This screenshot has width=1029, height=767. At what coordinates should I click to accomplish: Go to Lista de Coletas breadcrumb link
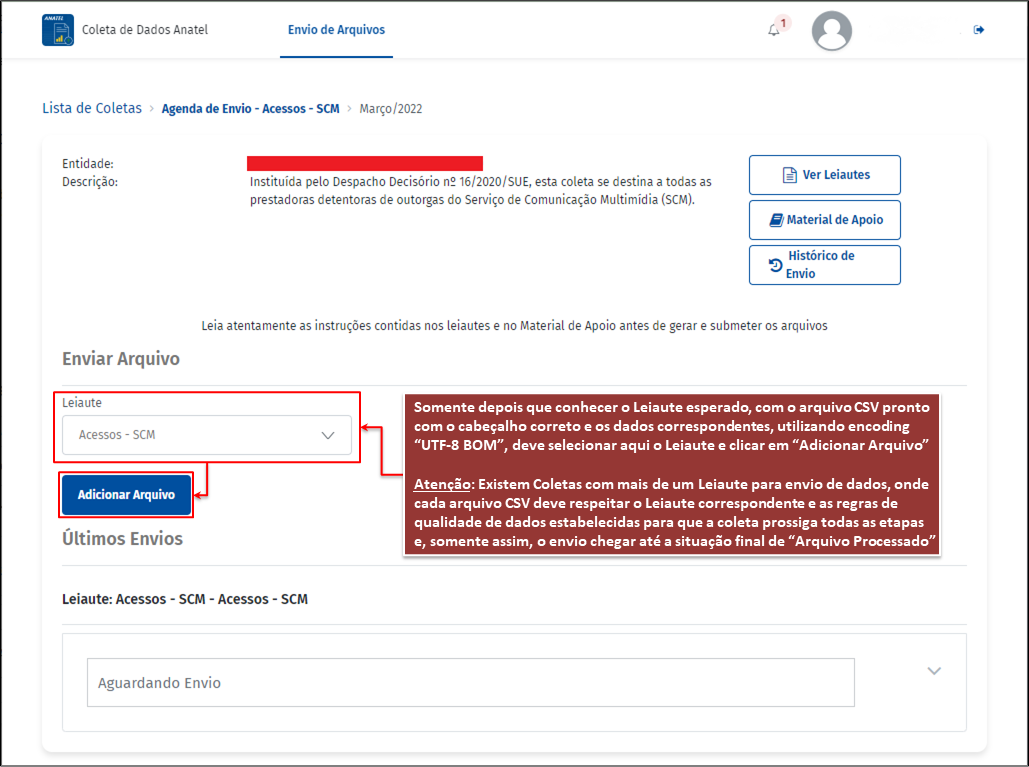92,108
